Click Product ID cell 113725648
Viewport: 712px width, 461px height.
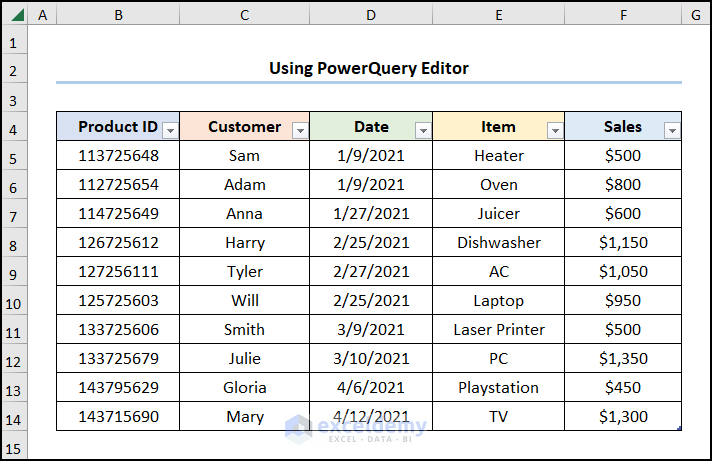[118, 156]
